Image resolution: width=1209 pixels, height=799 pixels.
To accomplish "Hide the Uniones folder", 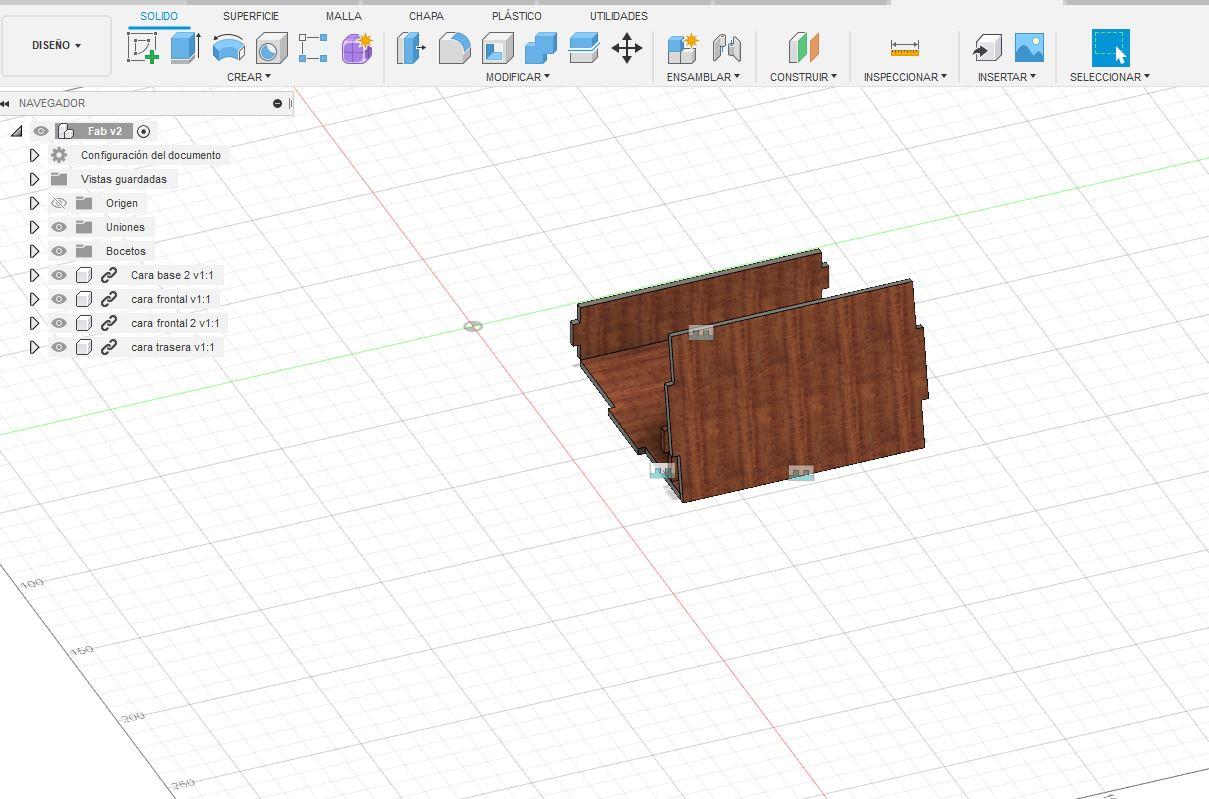I will [x=59, y=227].
